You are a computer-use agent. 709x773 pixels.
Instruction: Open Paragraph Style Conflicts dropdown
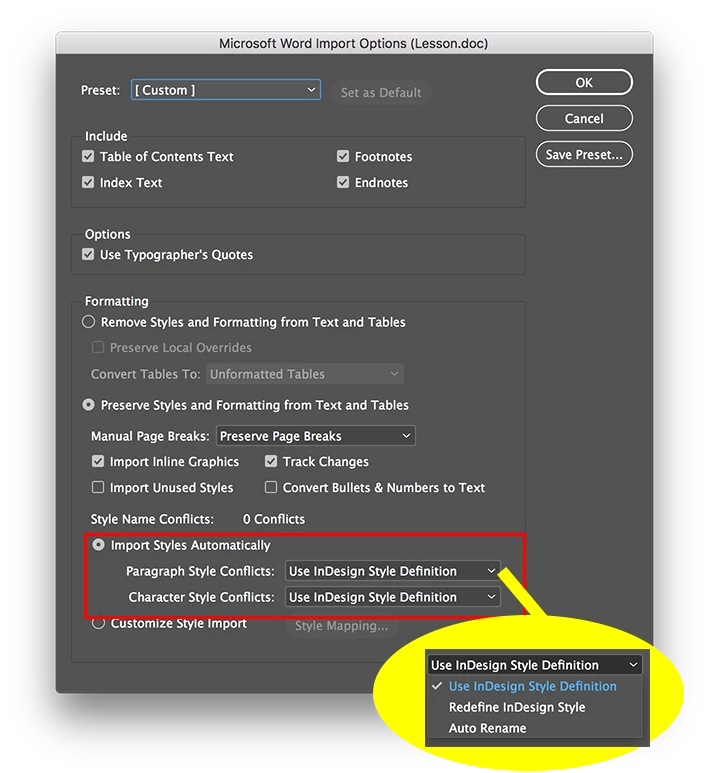392,571
